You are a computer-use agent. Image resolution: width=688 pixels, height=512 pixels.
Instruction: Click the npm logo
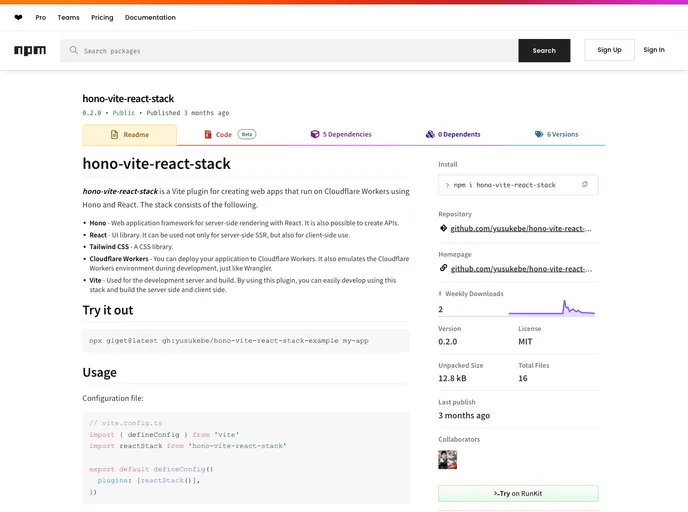pyautogui.click(x=30, y=50)
